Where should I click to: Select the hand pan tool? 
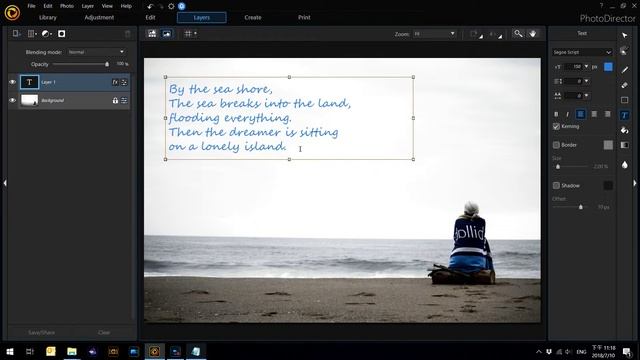pyautogui.click(x=533, y=34)
